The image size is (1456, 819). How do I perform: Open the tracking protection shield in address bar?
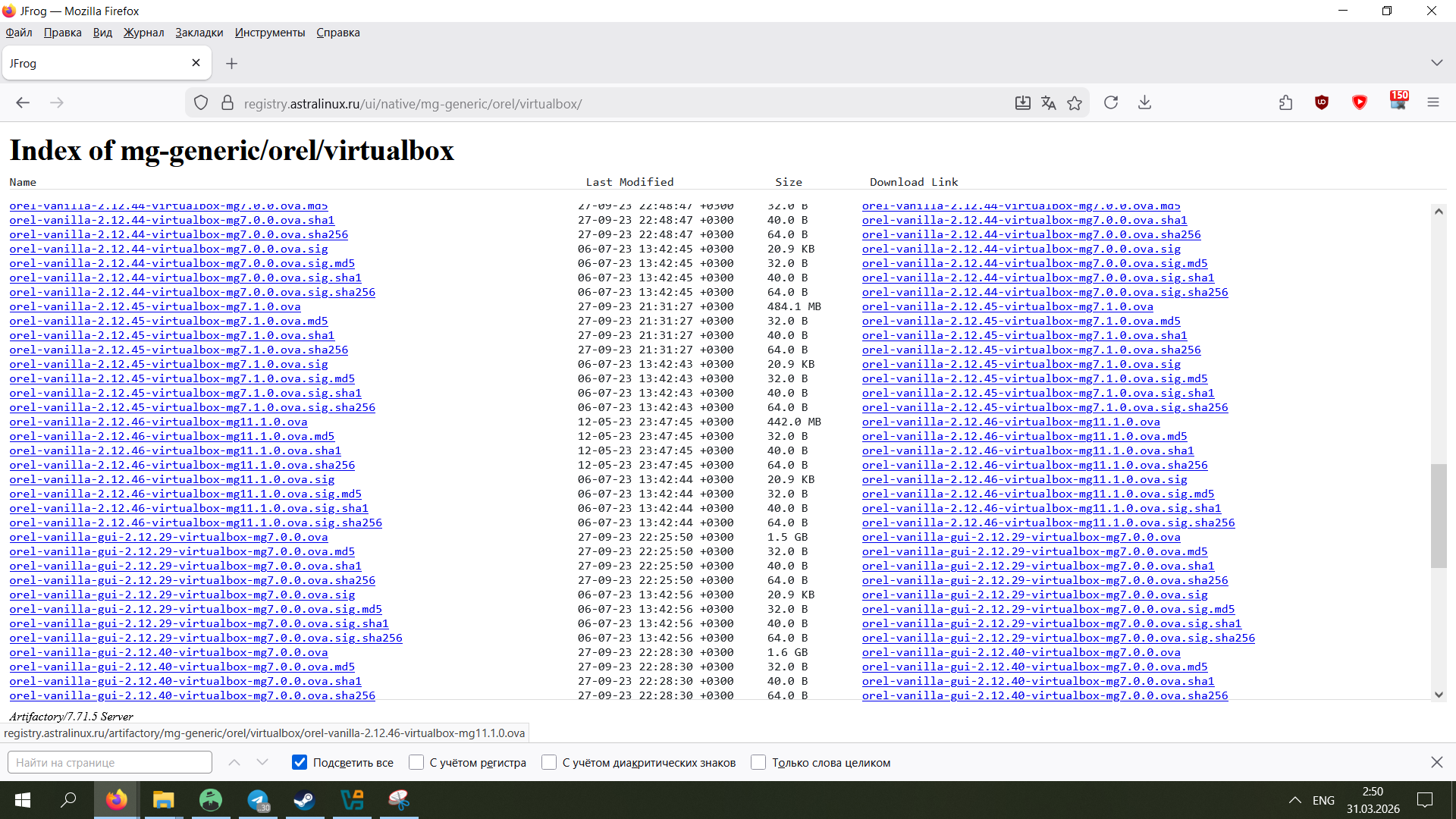201,103
